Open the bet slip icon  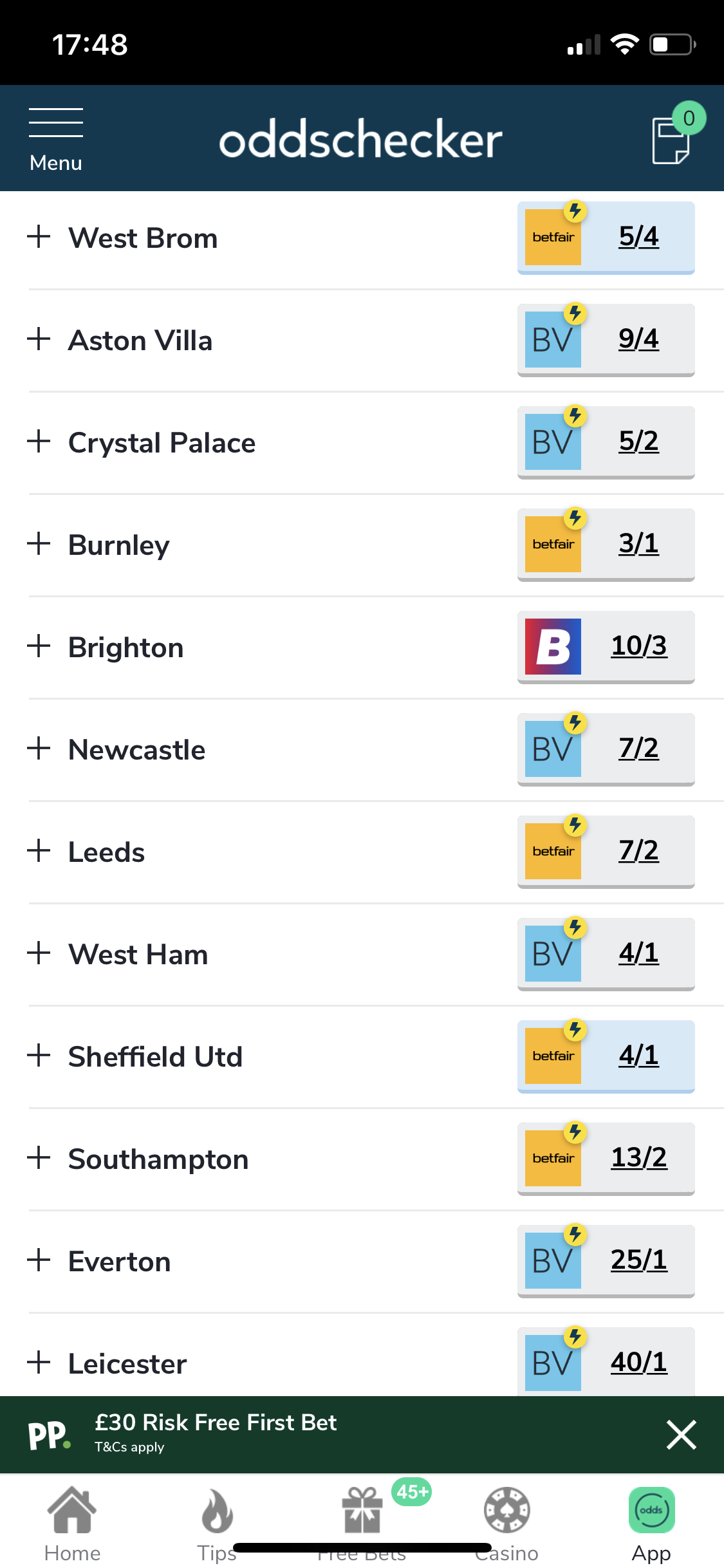(x=671, y=140)
